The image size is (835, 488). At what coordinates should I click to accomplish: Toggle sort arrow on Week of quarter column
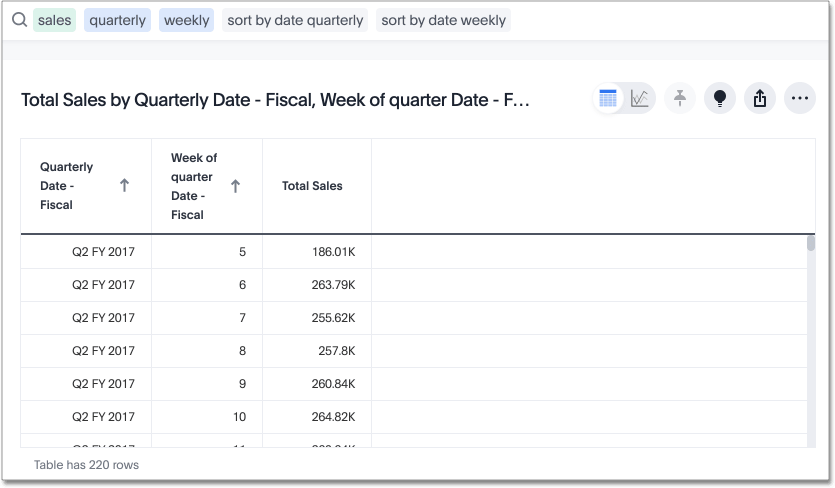pos(235,186)
